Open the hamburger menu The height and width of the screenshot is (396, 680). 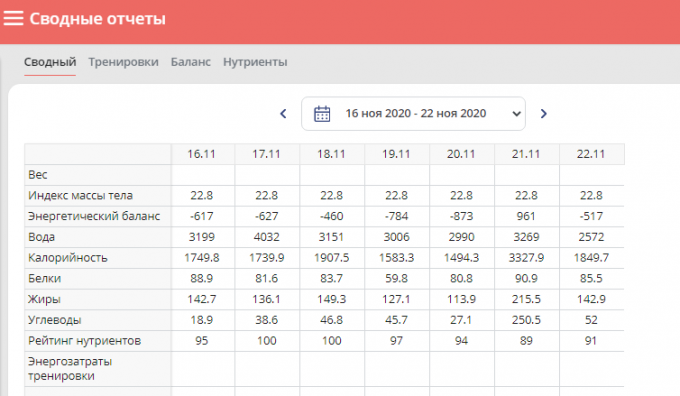click(13, 19)
